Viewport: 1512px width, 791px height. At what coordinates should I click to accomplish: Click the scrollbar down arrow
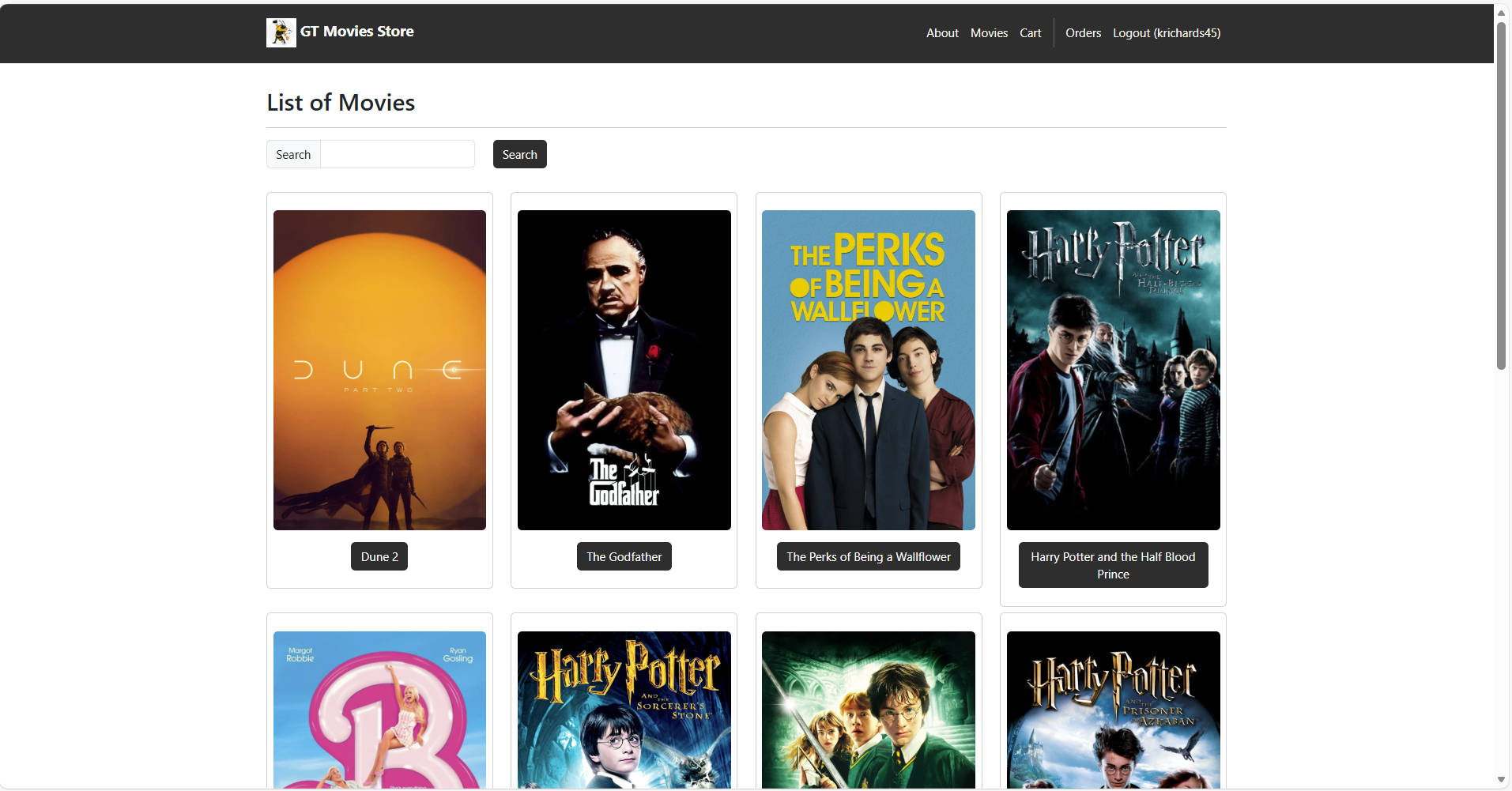(x=1501, y=780)
